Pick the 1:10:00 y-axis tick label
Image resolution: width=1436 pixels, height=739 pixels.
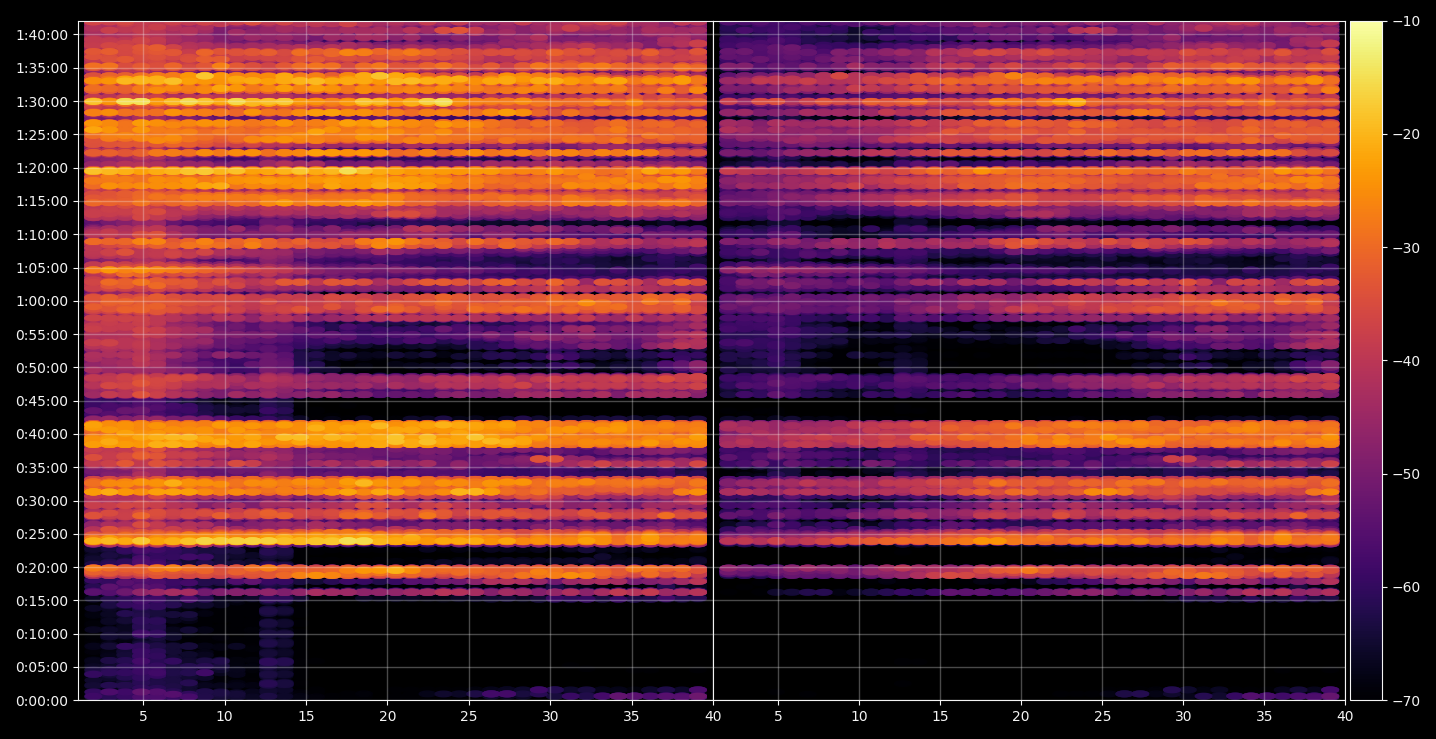tap(42, 235)
